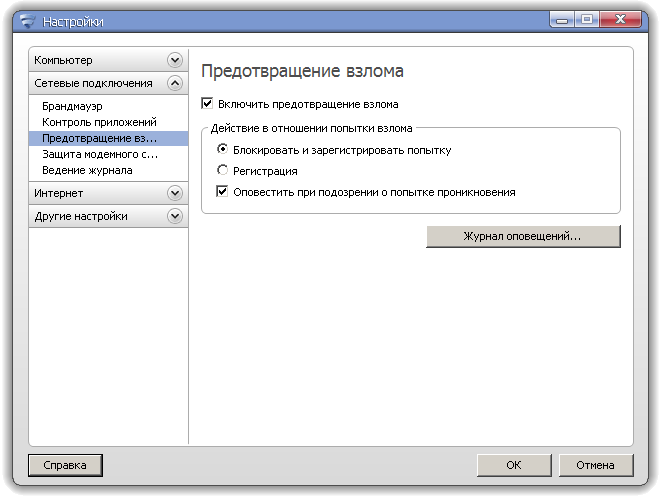Screen dimensions: 659x496
Task: Maximize the Настройки window
Action: point(587,20)
